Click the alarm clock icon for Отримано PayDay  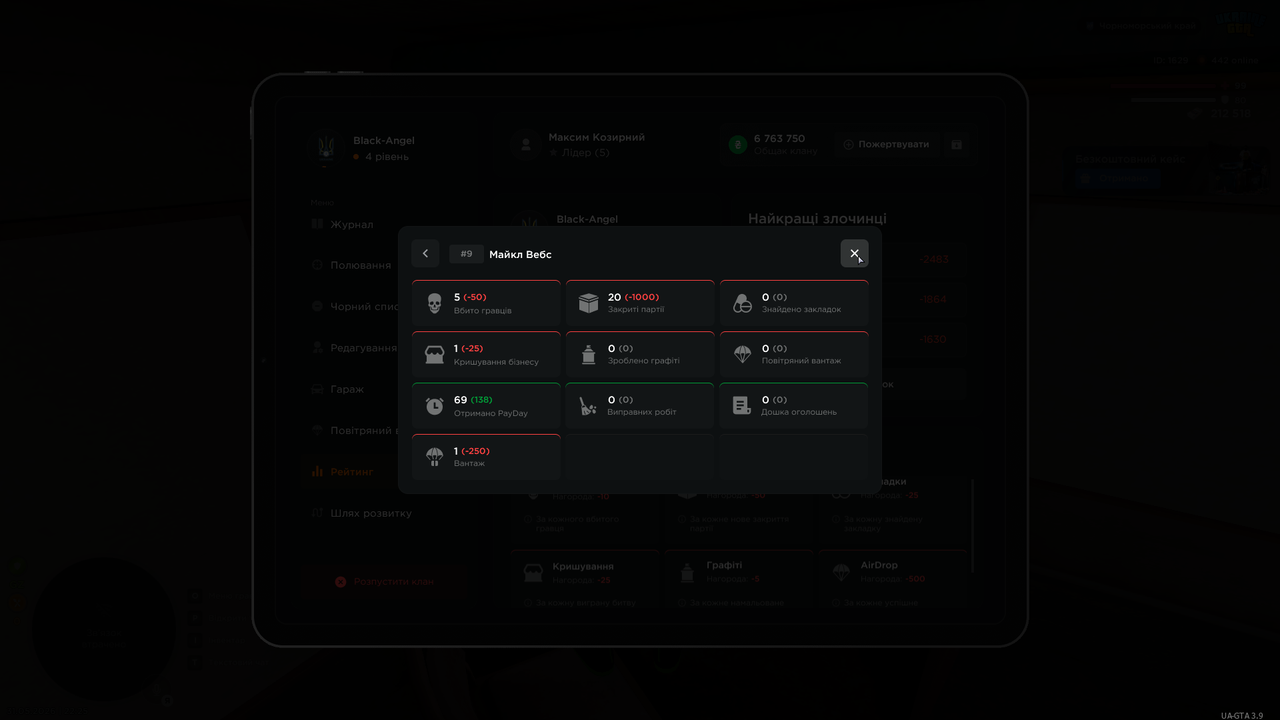(x=434, y=406)
